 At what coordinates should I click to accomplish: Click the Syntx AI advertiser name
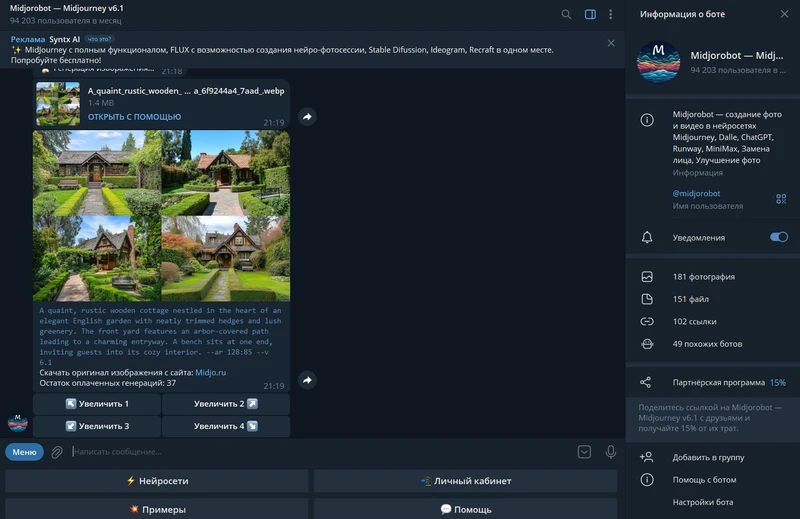pos(64,39)
